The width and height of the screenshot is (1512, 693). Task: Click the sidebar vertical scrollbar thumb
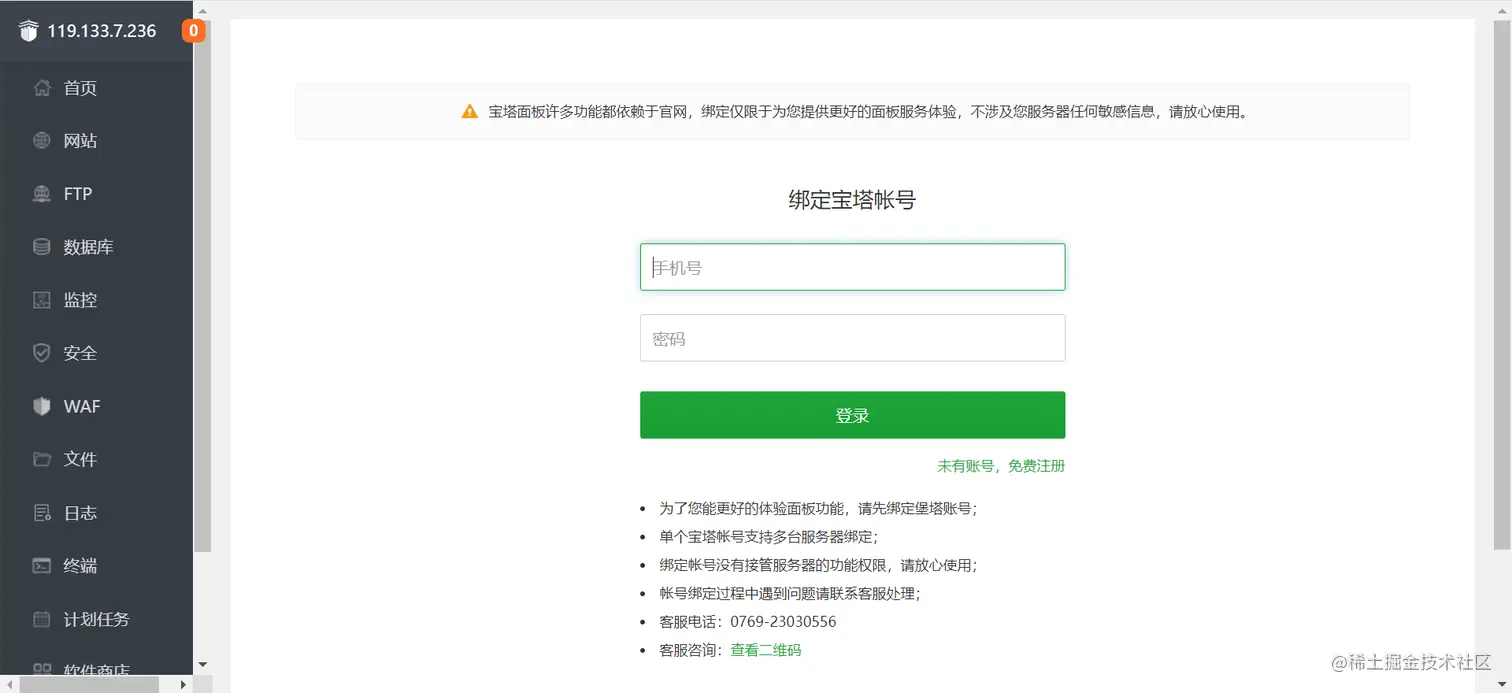coord(203,285)
